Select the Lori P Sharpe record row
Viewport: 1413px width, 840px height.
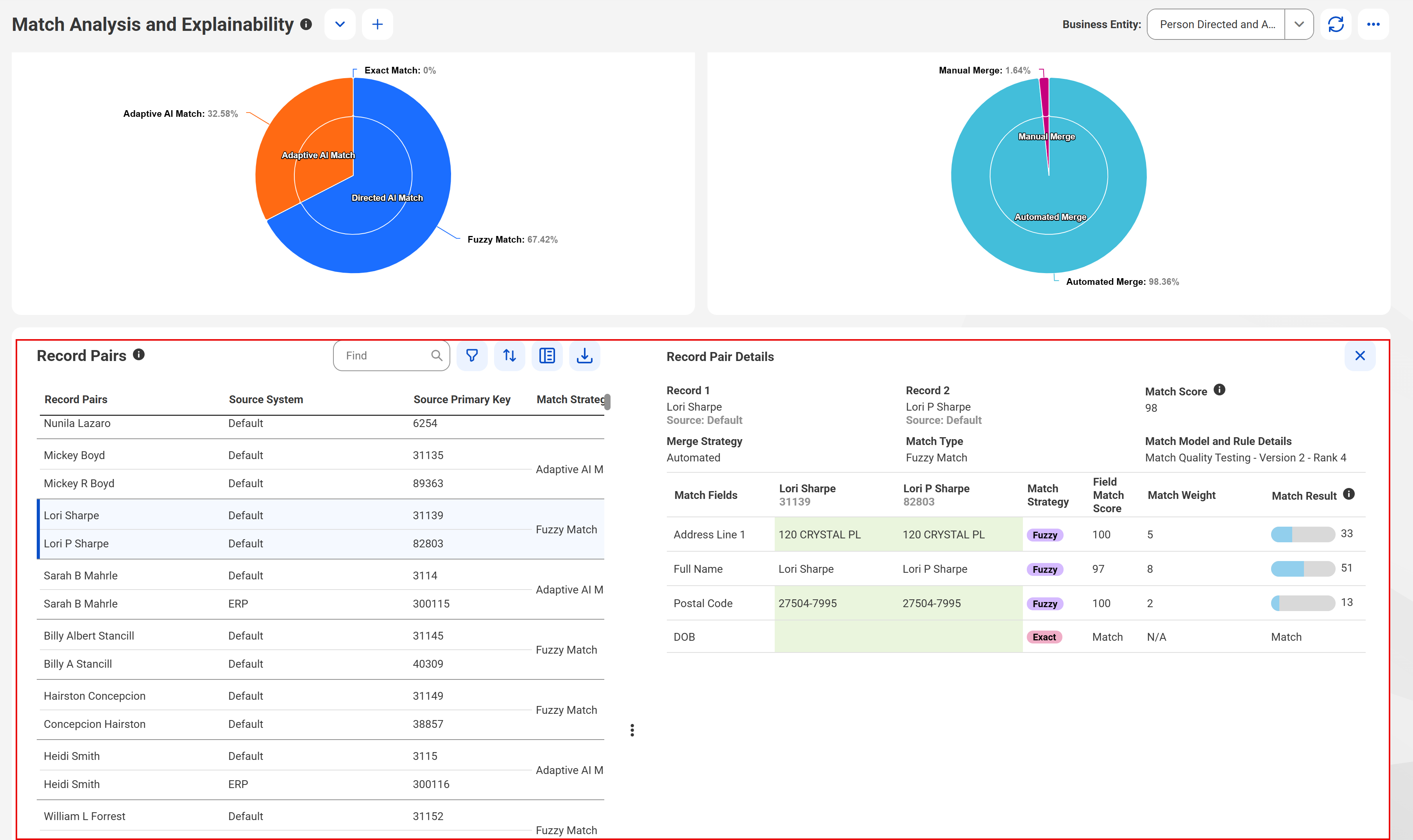pyautogui.click(x=285, y=543)
